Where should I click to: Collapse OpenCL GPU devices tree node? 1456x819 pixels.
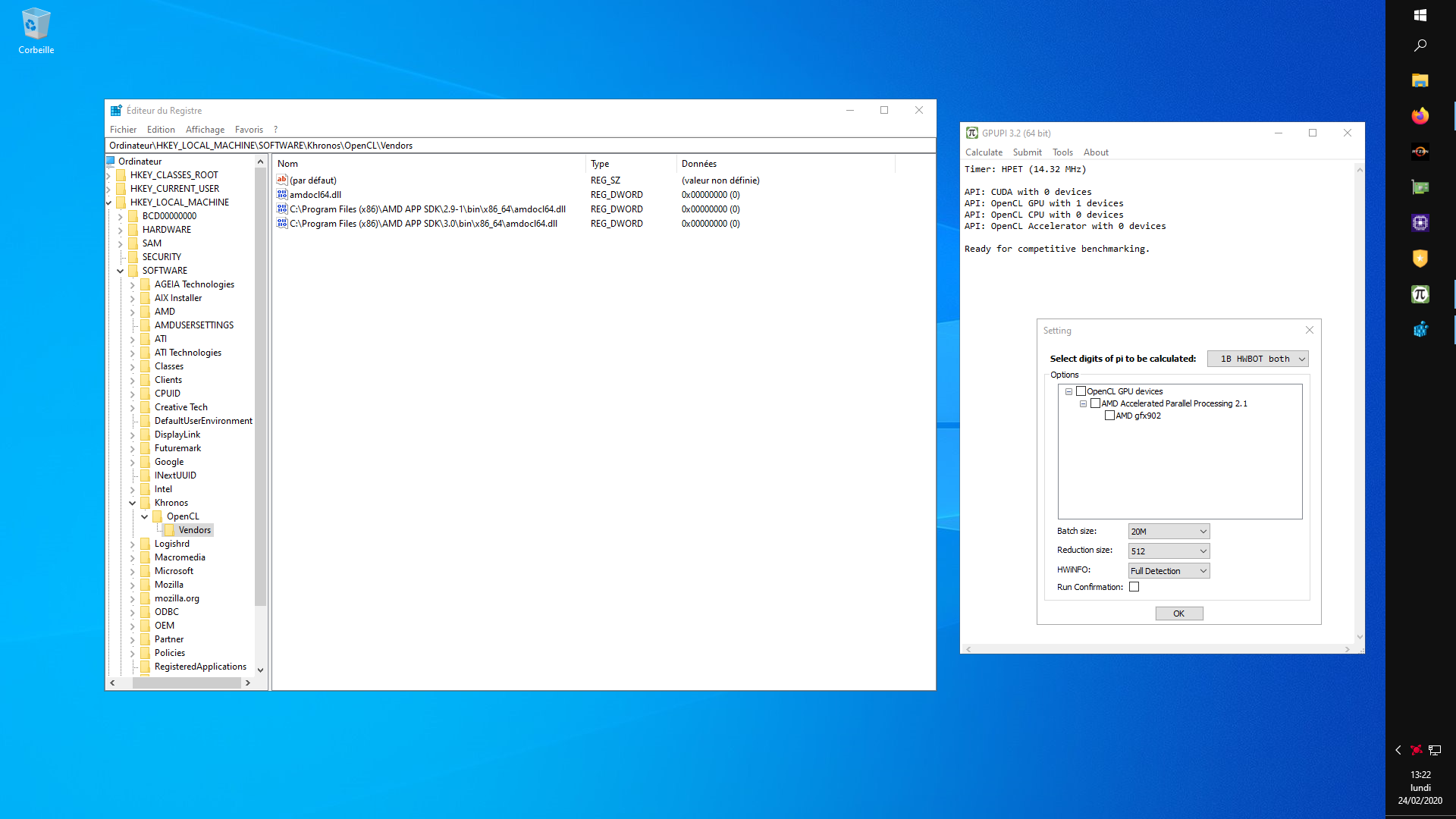point(1069,392)
